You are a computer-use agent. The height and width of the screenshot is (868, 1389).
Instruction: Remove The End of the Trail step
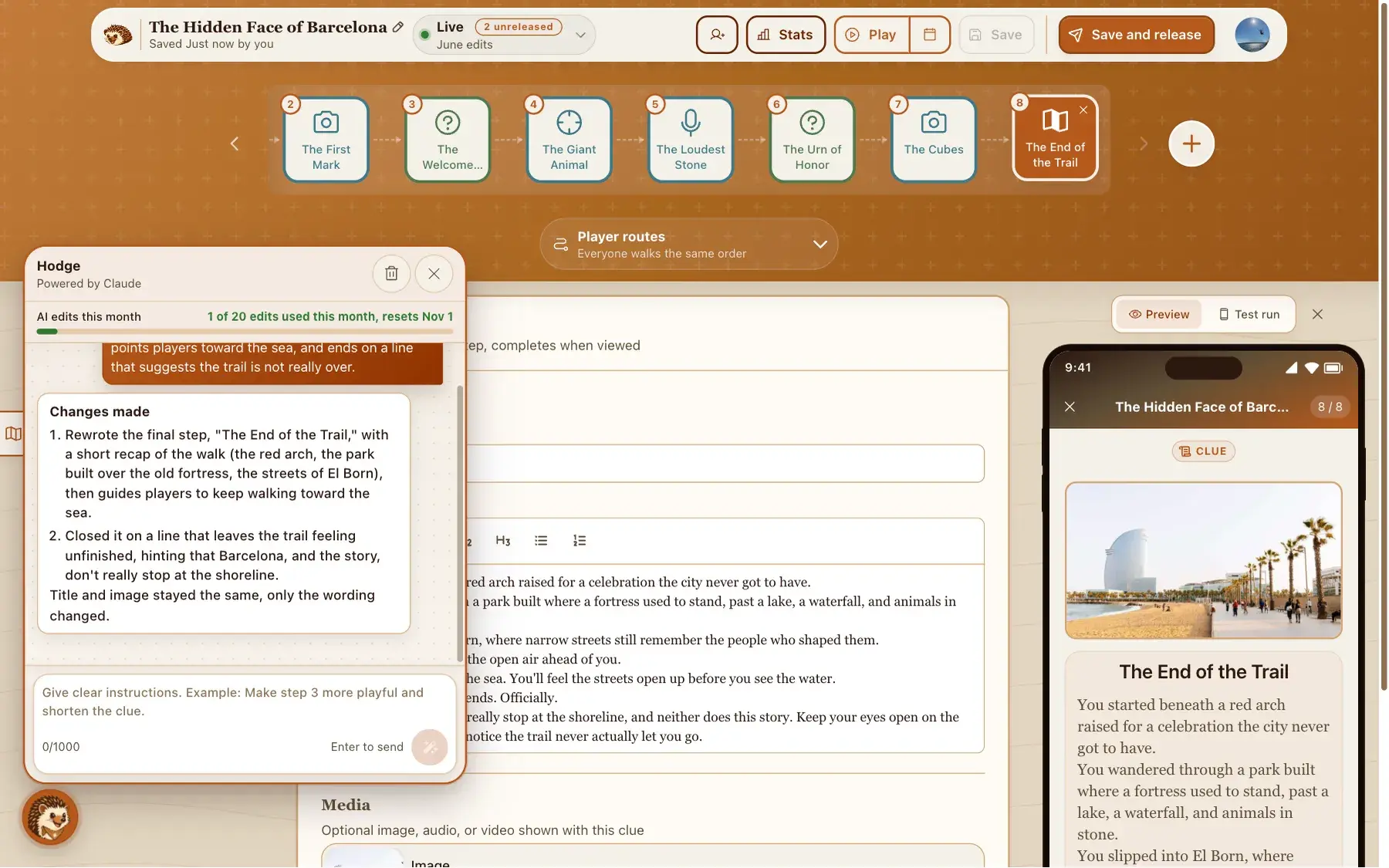1083,110
